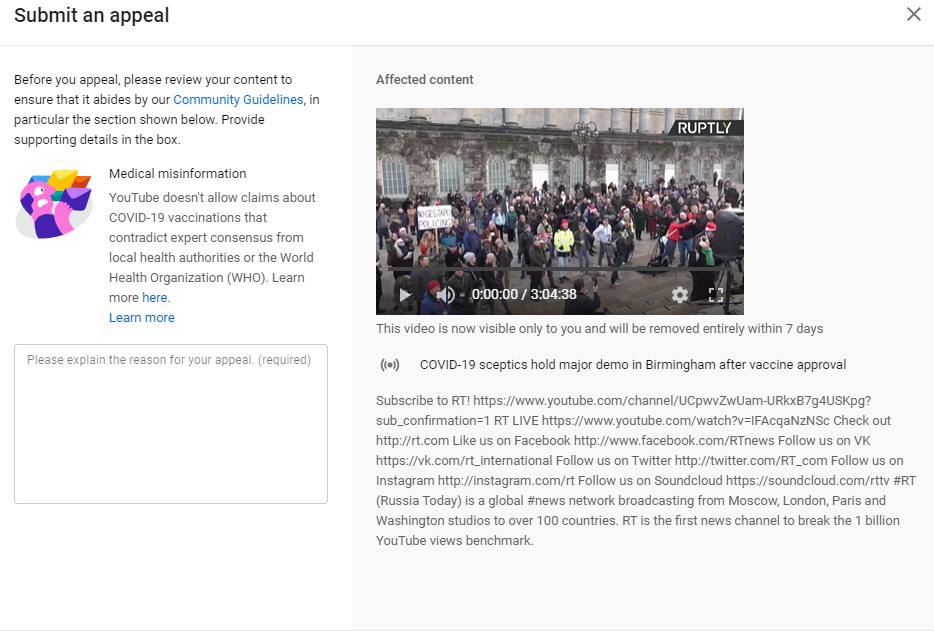Click the 'visible only to you' removal notice

click(x=599, y=328)
